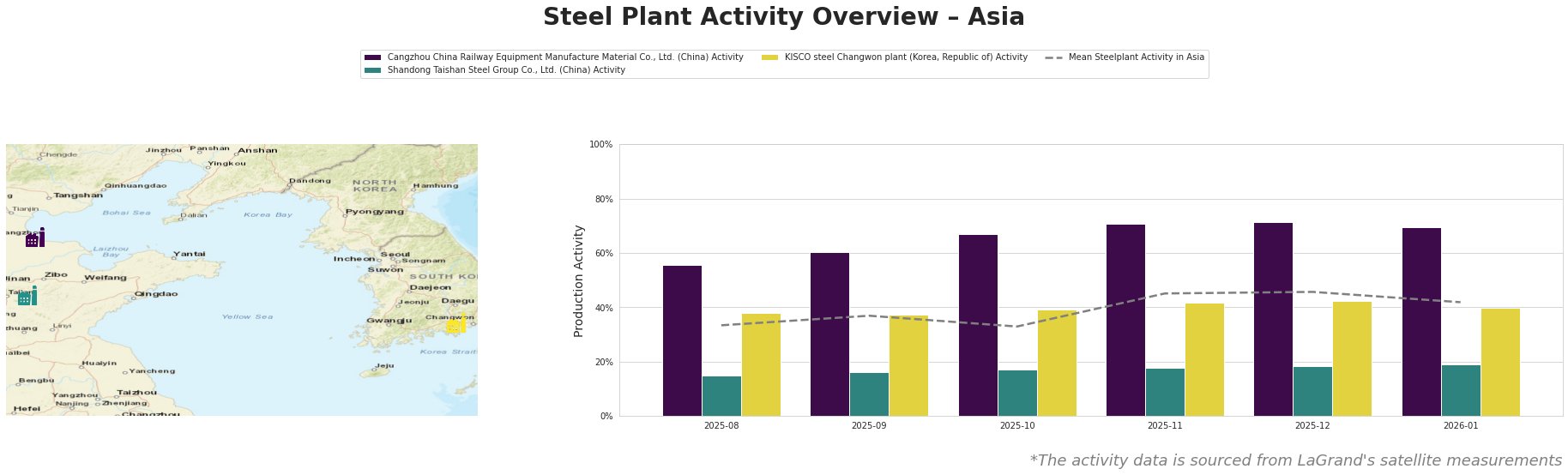Select the Cangzhou China Railway legend label
This screenshot has width=1568, height=475.
564,57
